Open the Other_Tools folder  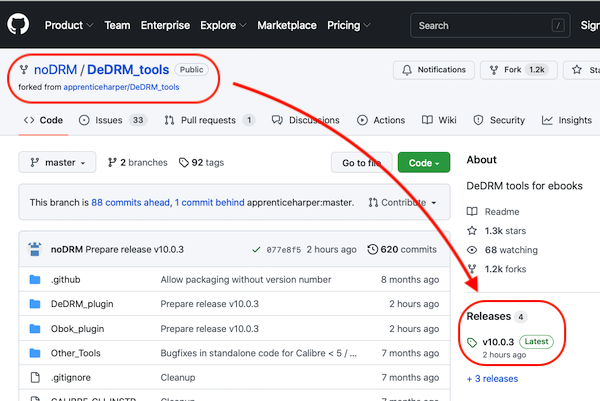click(x=75, y=353)
